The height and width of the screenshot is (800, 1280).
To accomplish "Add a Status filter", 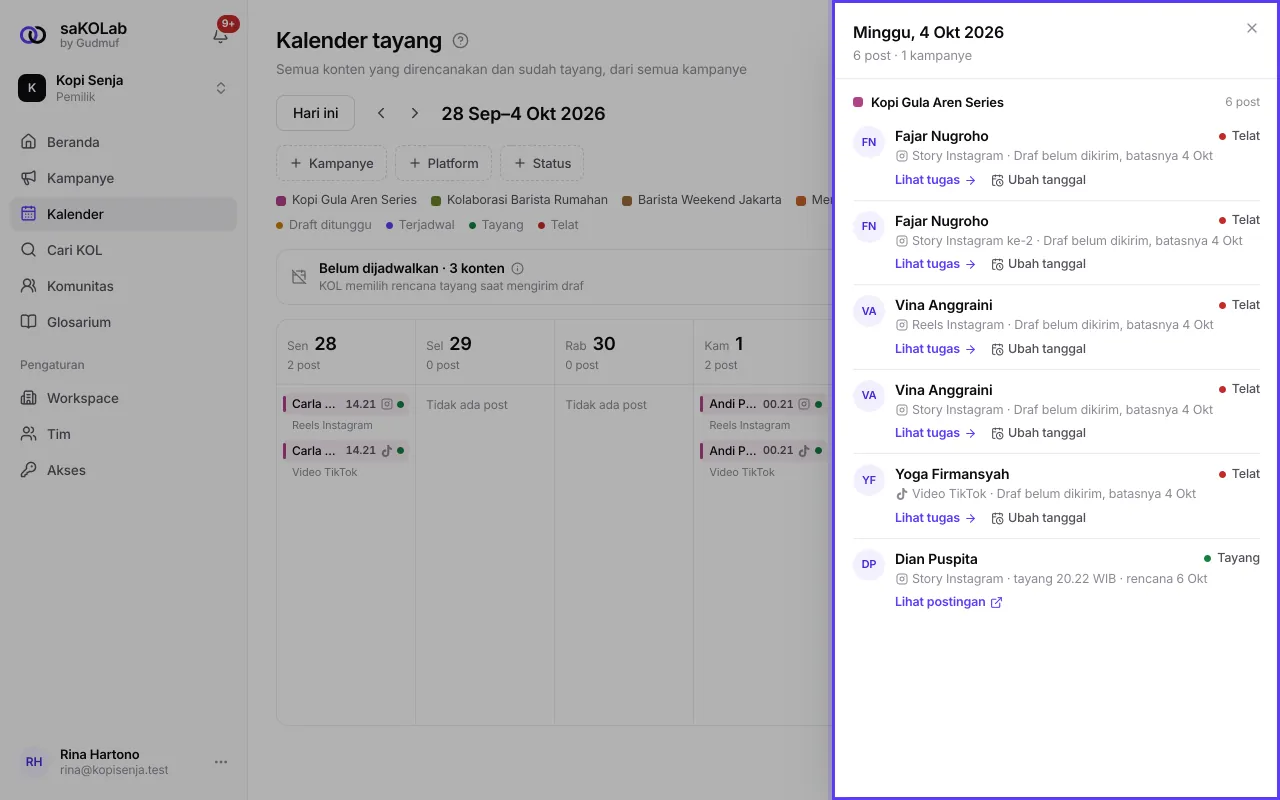I will click(x=542, y=163).
